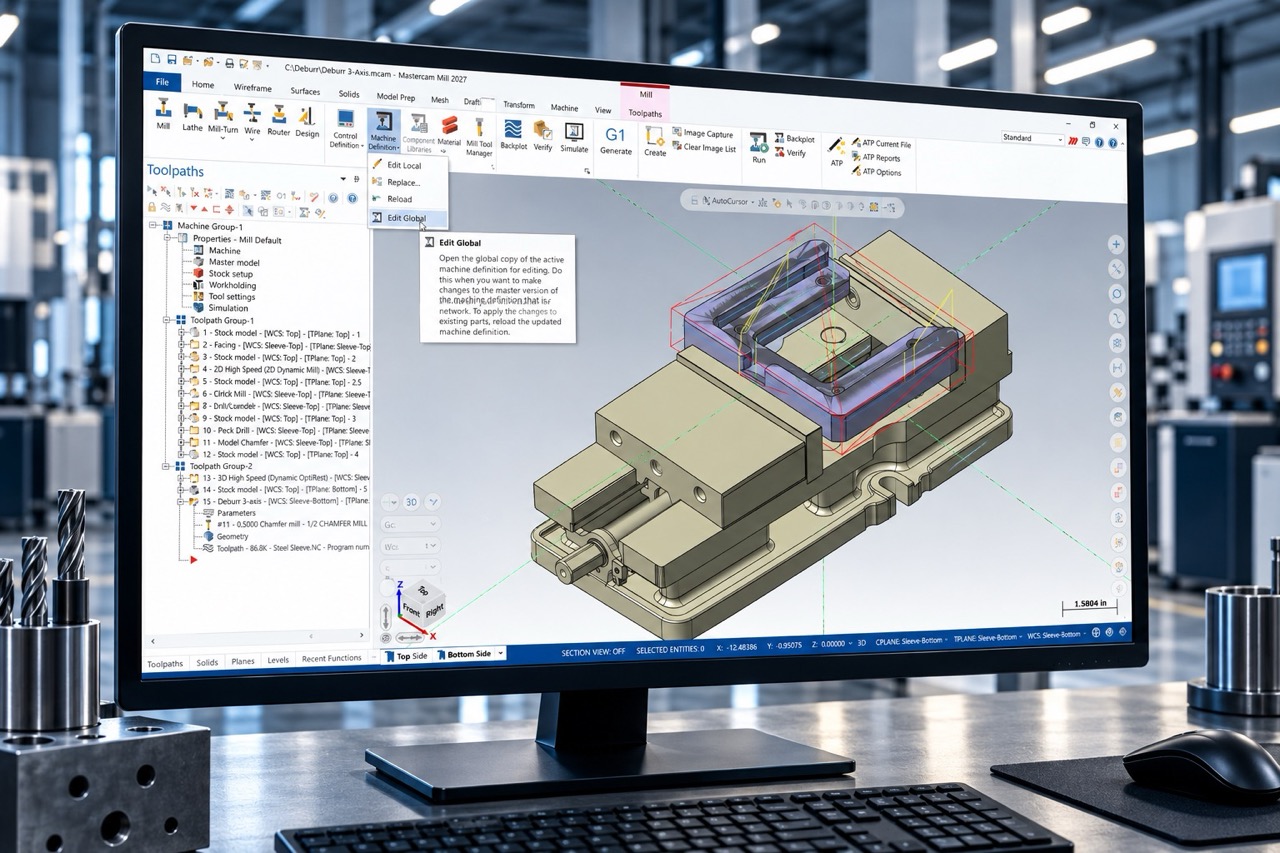The width and height of the screenshot is (1280, 853).
Task: Open ATP Options
Action: pos(876,172)
